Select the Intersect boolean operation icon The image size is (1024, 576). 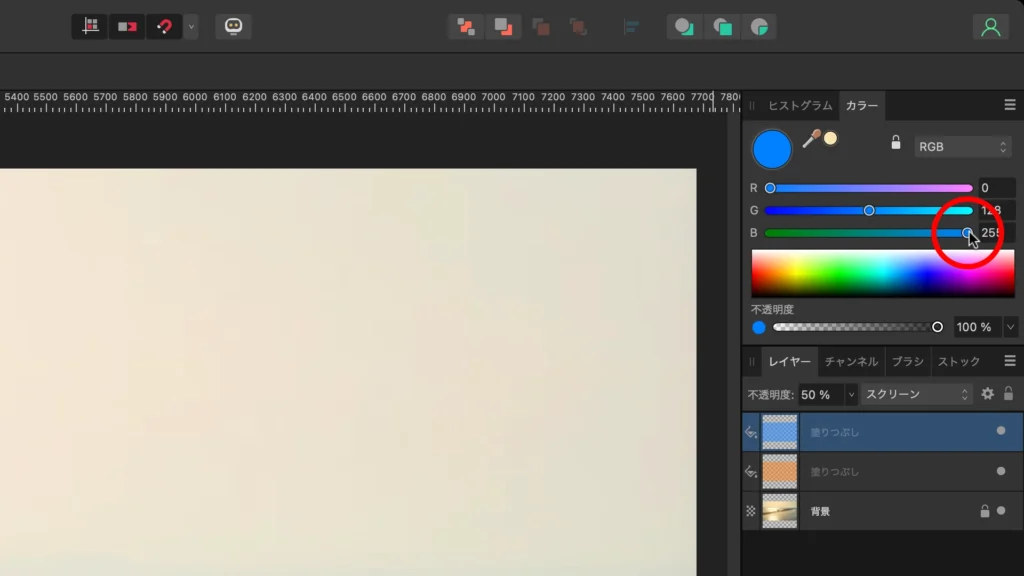point(757,26)
